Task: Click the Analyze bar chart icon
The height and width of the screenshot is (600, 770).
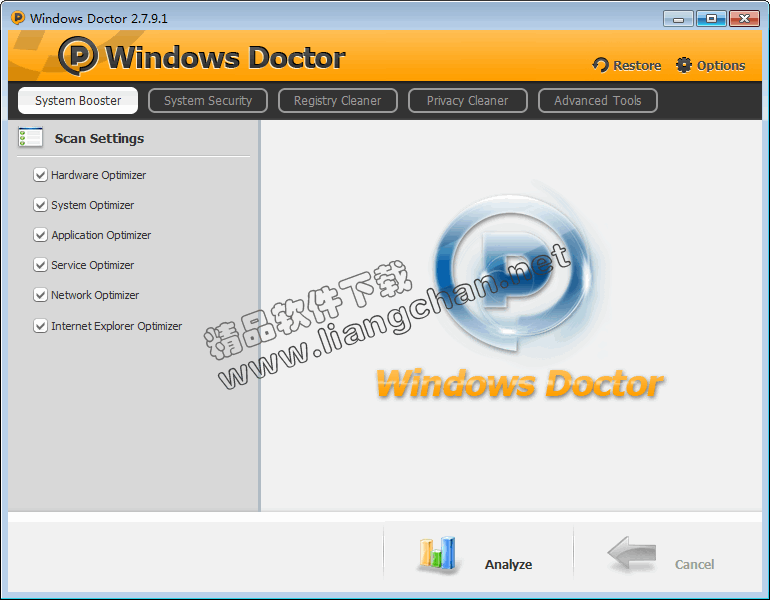Action: 438,554
